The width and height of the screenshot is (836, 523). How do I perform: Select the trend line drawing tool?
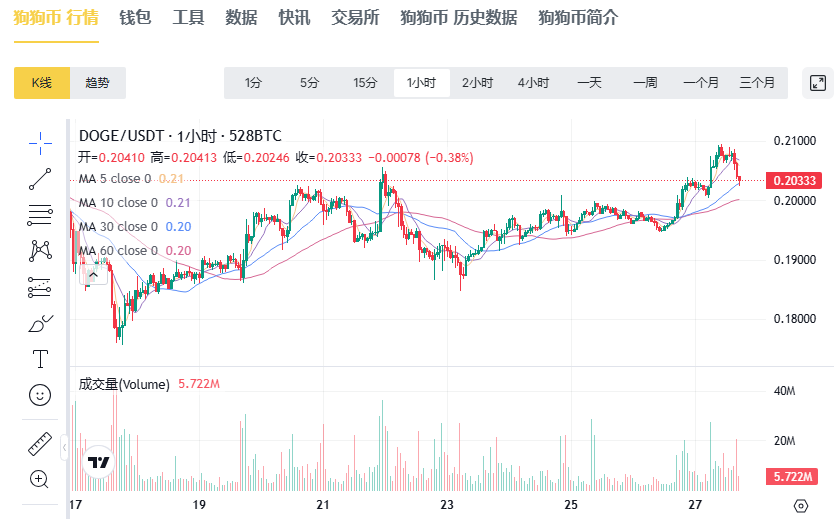pos(40,179)
